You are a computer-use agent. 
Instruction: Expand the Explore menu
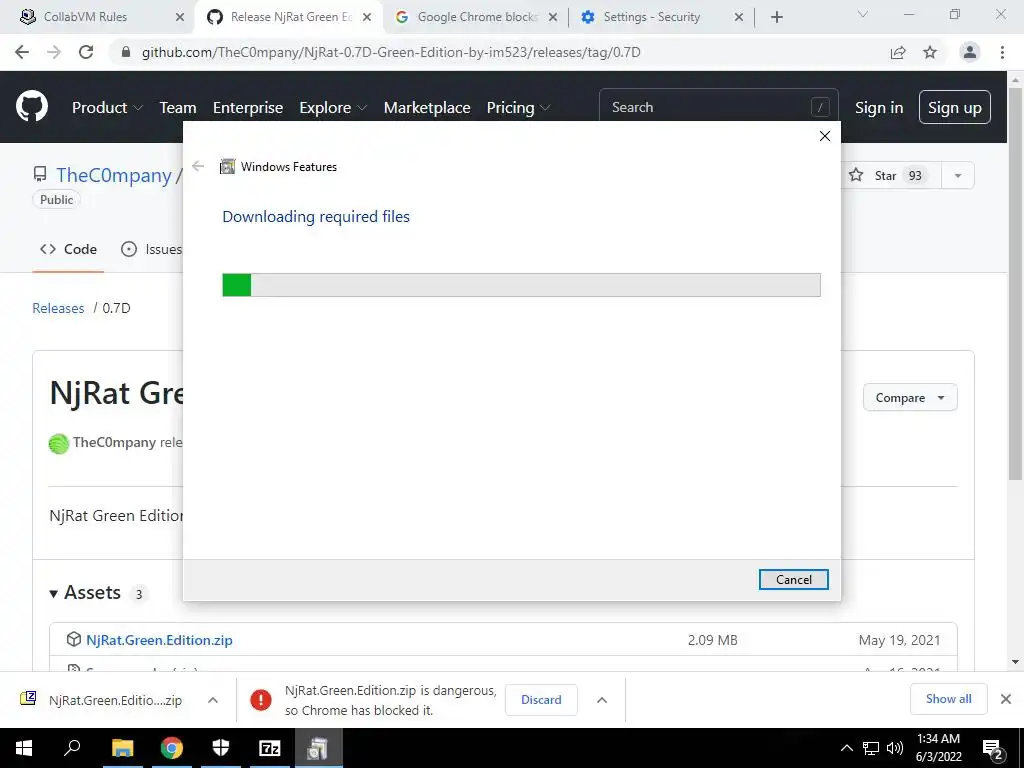point(333,108)
